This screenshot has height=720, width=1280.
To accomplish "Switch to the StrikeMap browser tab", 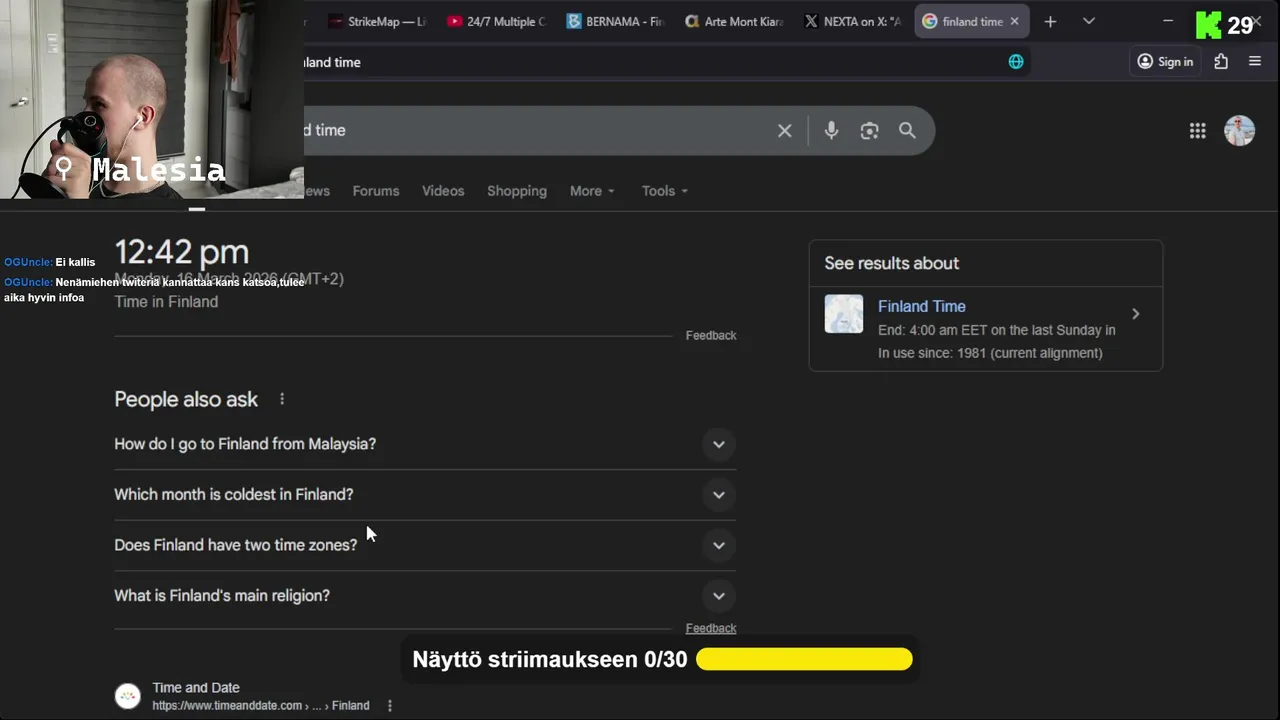I will point(376,21).
